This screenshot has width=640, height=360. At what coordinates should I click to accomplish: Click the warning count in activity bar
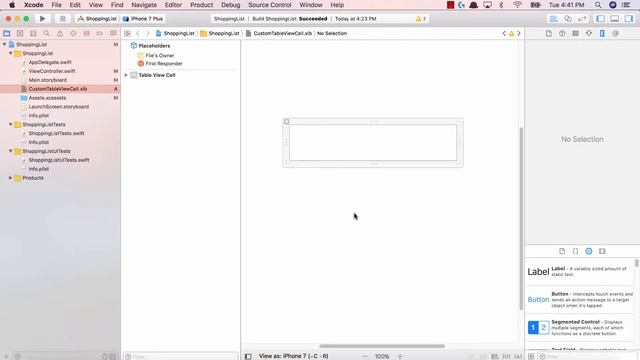click(421, 19)
